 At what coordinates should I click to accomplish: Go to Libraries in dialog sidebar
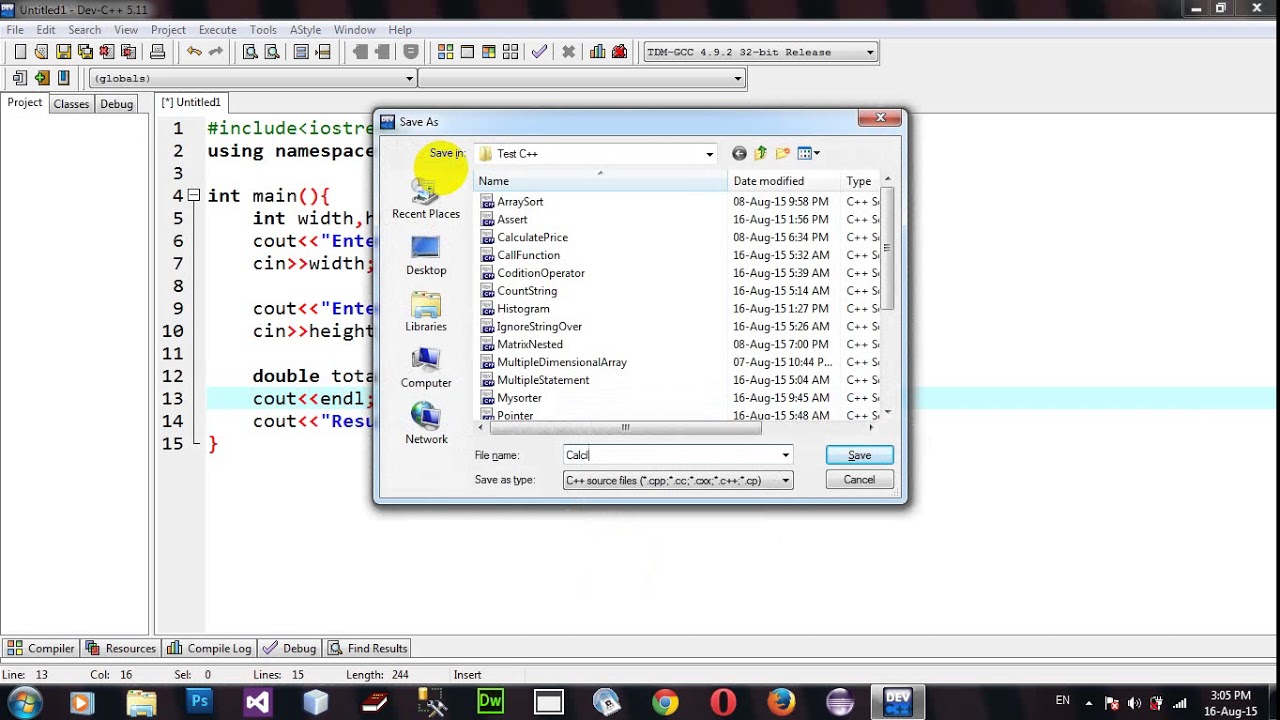point(426,312)
